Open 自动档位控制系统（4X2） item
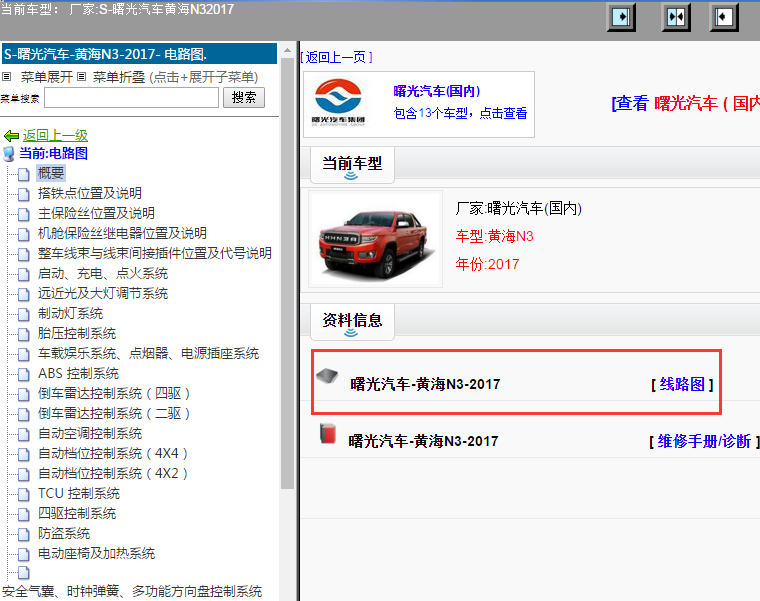760x601 pixels. (112, 474)
